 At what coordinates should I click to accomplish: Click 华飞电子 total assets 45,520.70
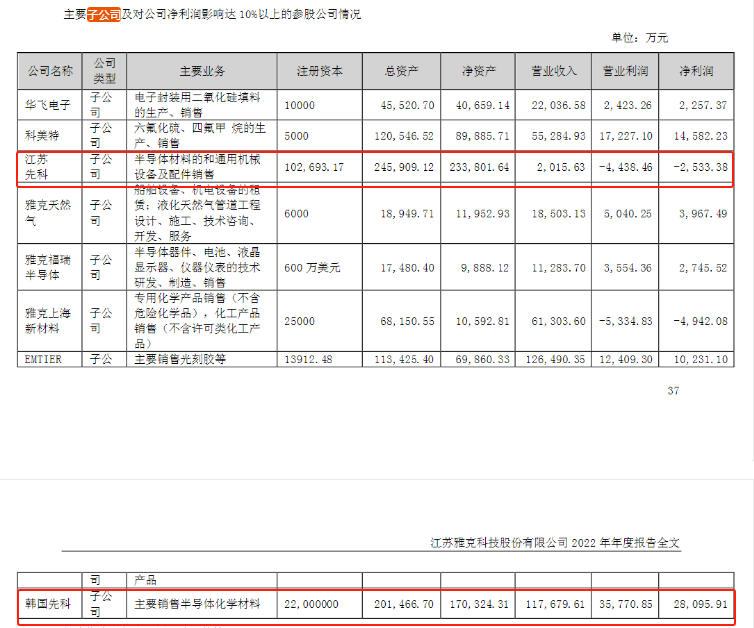(x=407, y=105)
